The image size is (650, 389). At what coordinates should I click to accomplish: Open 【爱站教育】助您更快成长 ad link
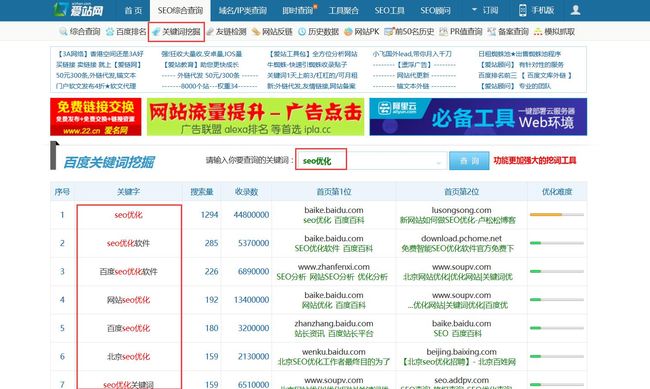tap(201, 65)
